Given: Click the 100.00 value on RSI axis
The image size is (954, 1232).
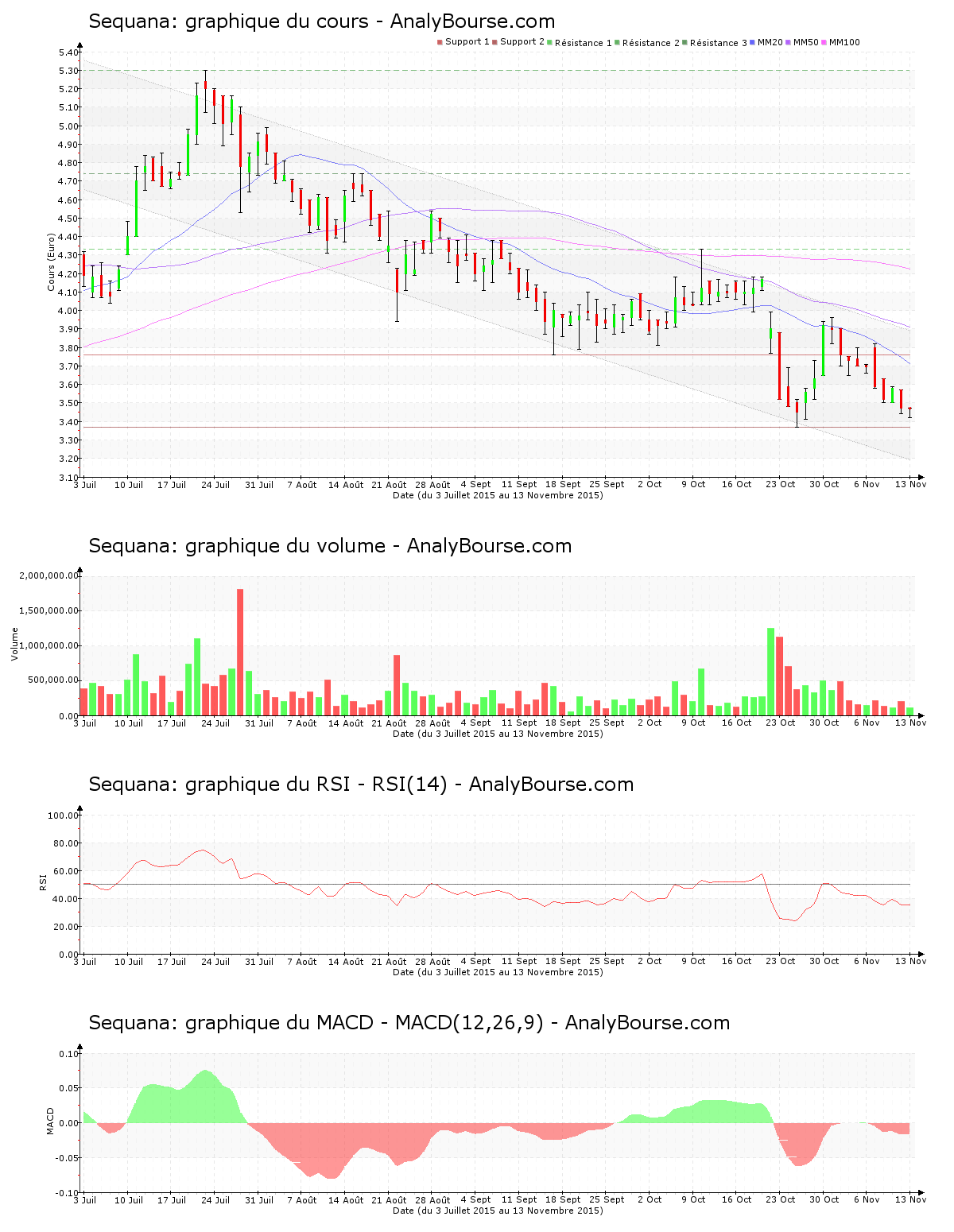Looking at the screenshot, I should coord(64,816).
